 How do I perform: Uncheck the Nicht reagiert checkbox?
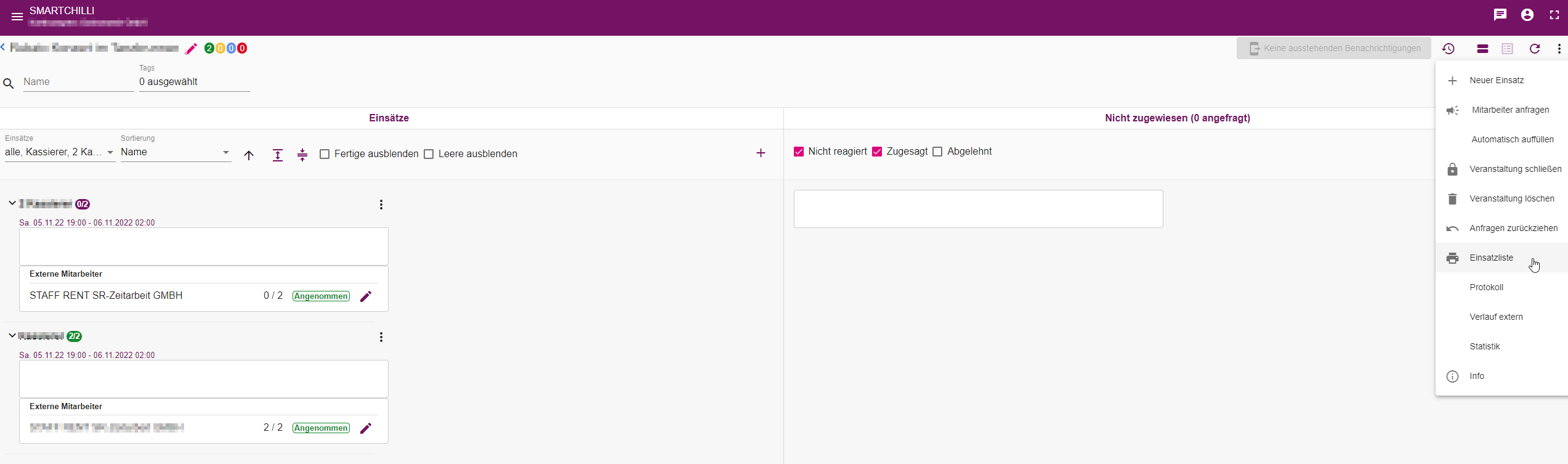[799, 152]
